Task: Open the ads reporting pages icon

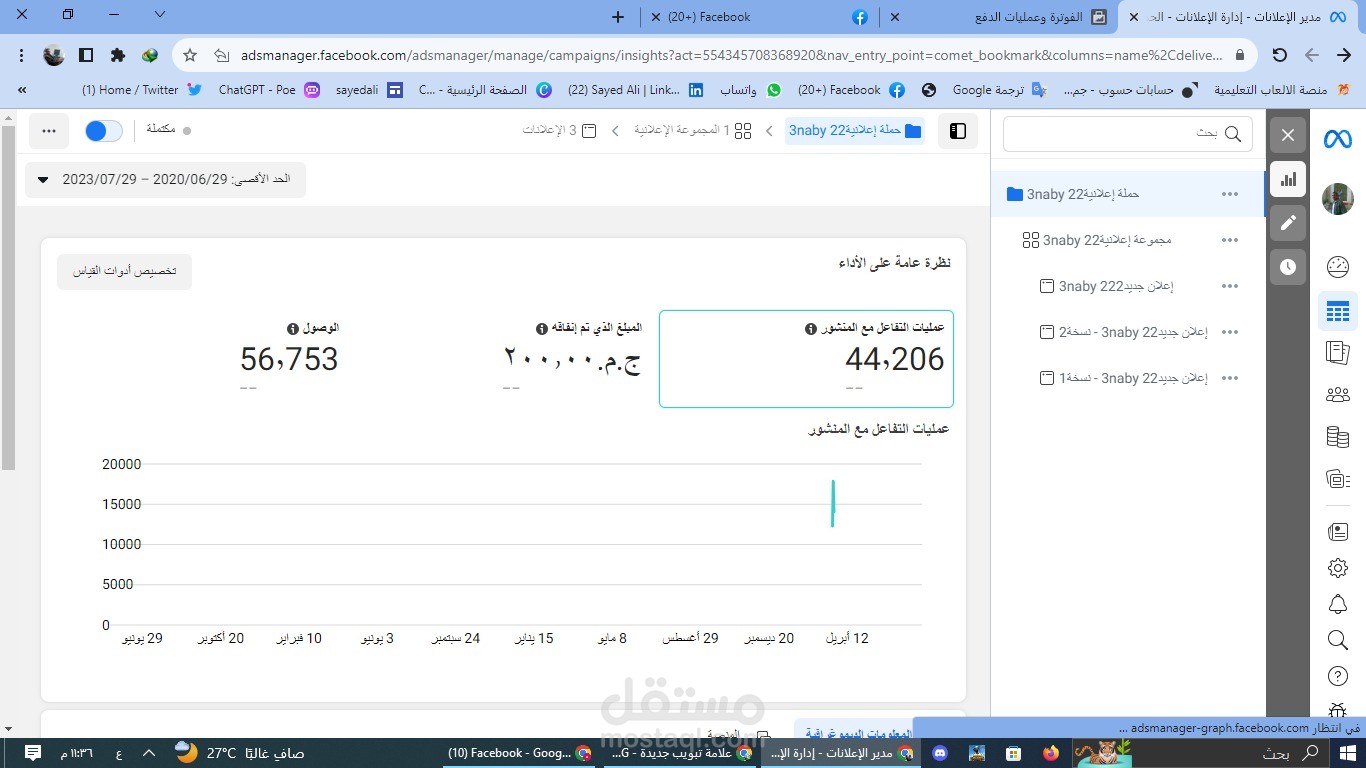Action: 1338,352
